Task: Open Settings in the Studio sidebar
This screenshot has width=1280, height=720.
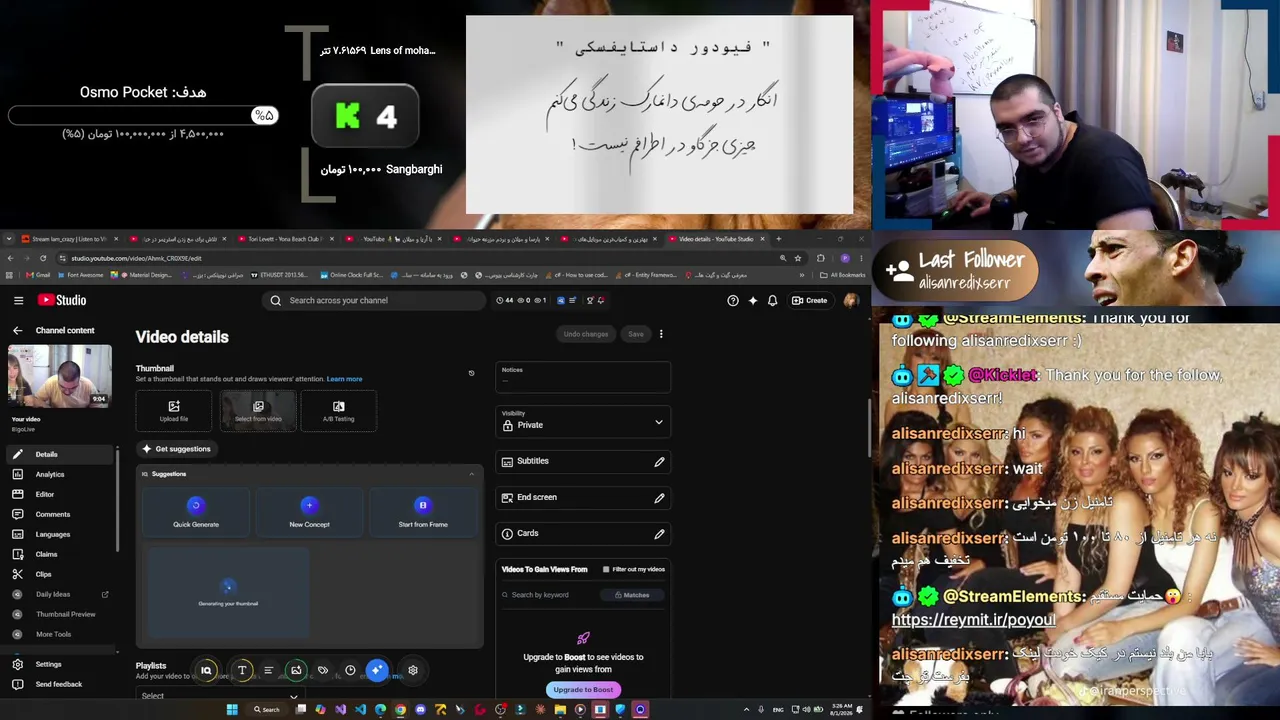Action: pos(61,664)
